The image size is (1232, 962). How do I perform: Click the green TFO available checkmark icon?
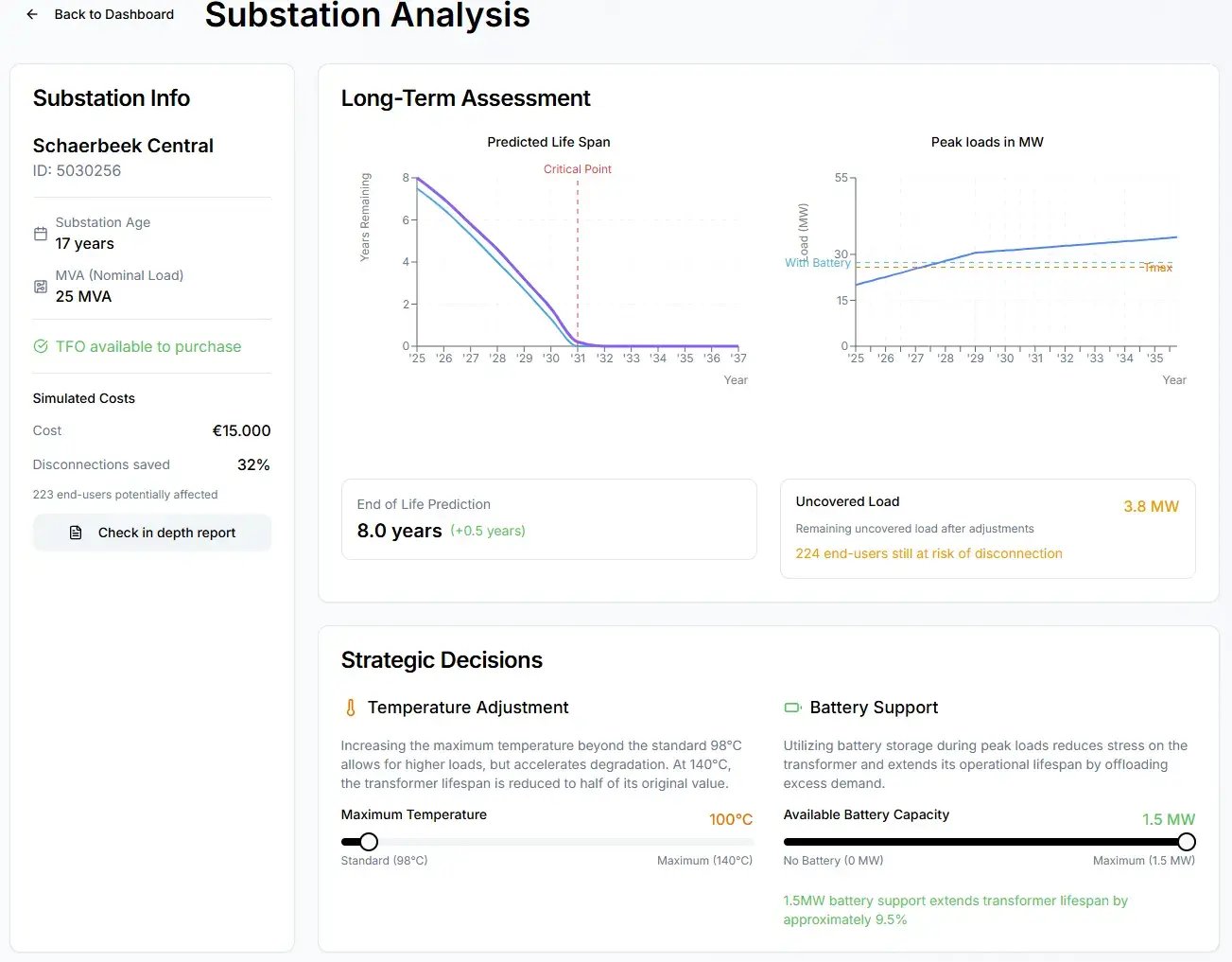click(x=41, y=346)
